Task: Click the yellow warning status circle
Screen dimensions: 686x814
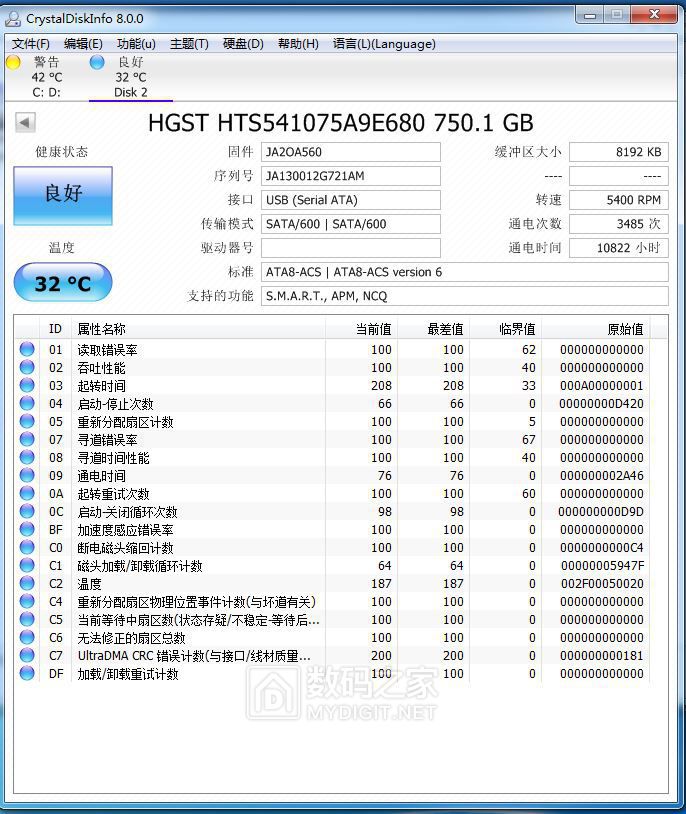Action: pyautogui.click(x=13, y=62)
